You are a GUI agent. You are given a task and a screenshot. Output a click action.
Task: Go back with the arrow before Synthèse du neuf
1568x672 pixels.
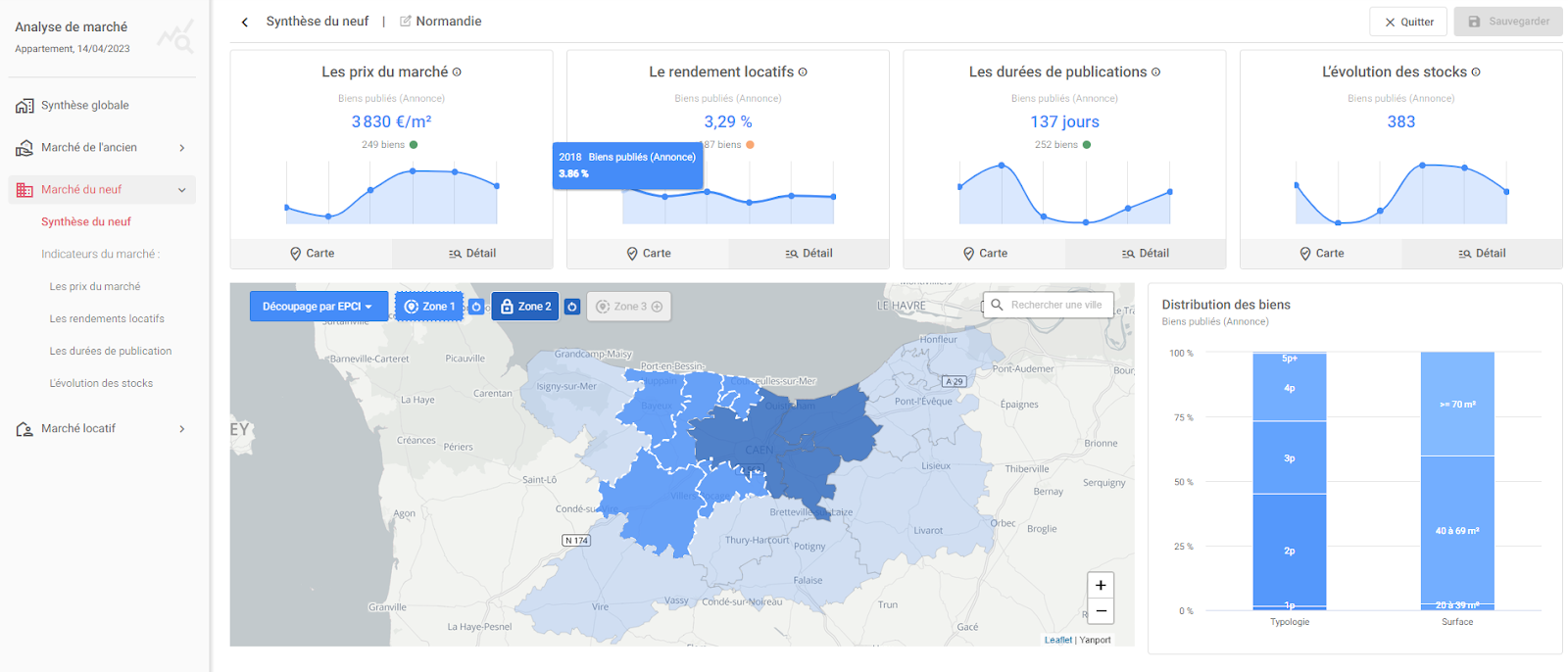(x=245, y=22)
